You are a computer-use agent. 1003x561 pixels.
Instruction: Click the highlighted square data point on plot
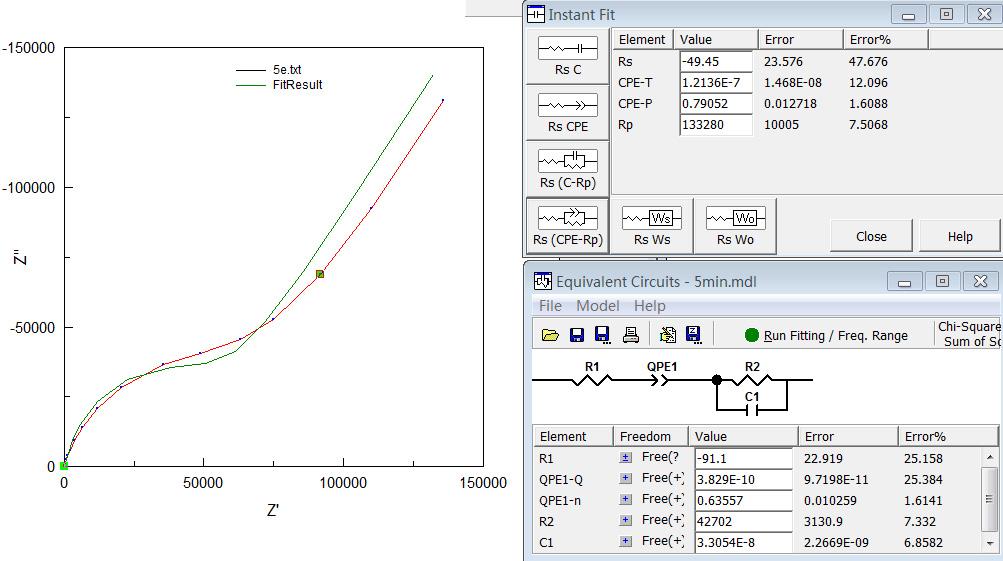coord(320,274)
